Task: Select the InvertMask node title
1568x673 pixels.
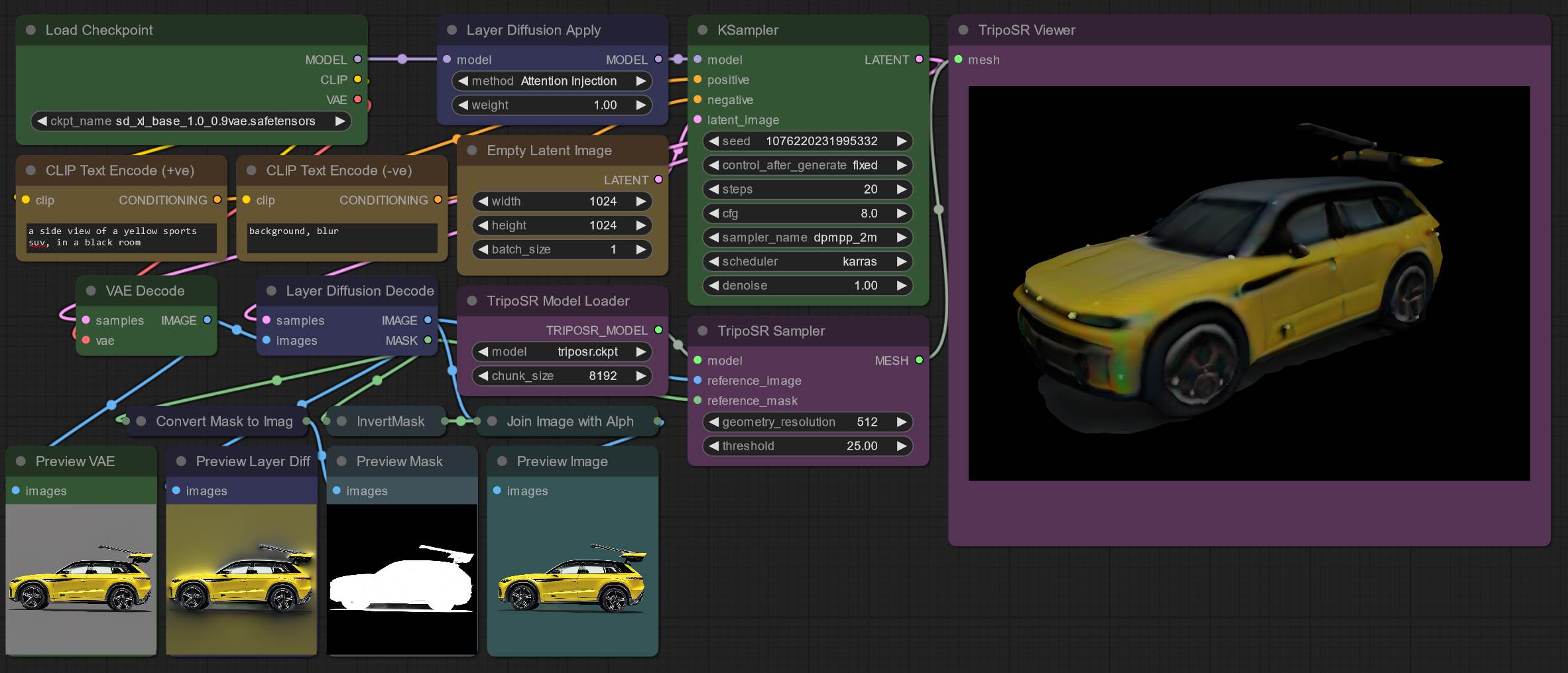Action: pos(390,421)
